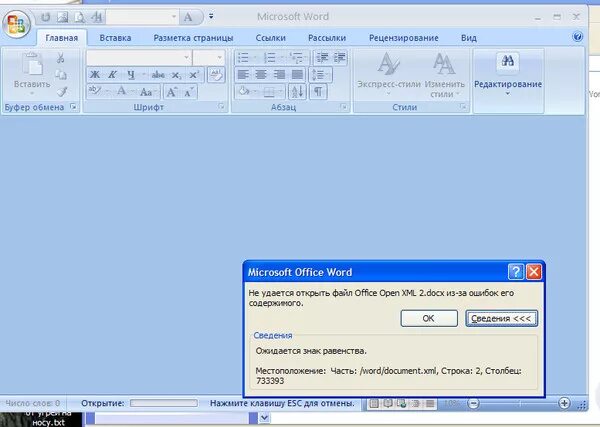Screen dimensions: 600x427
Task: Click the zoom in plus button
Action: (x=564, y=403)
